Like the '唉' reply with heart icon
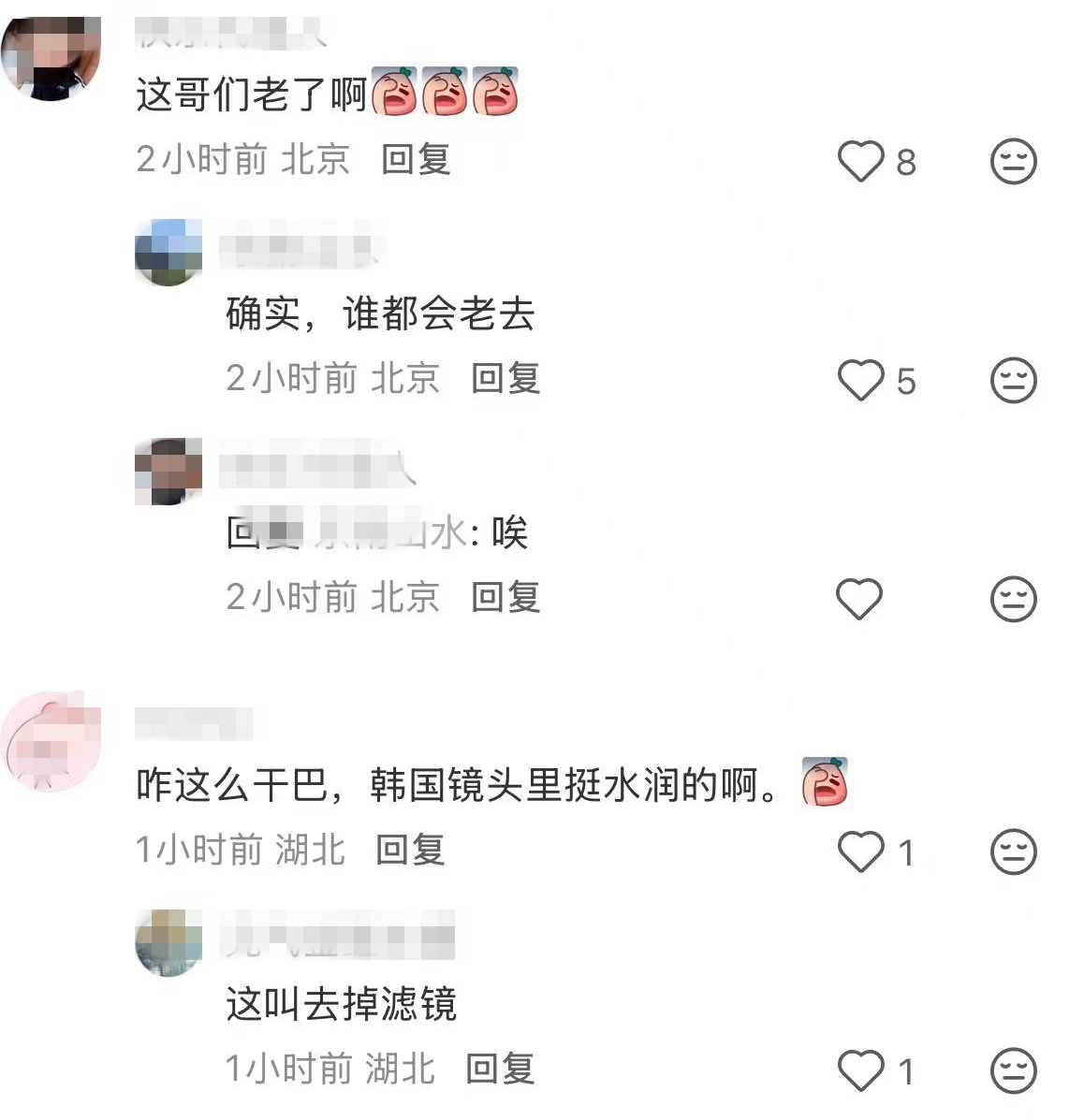This screenshot has width=1084, height=1120. (x=859, y=599)
